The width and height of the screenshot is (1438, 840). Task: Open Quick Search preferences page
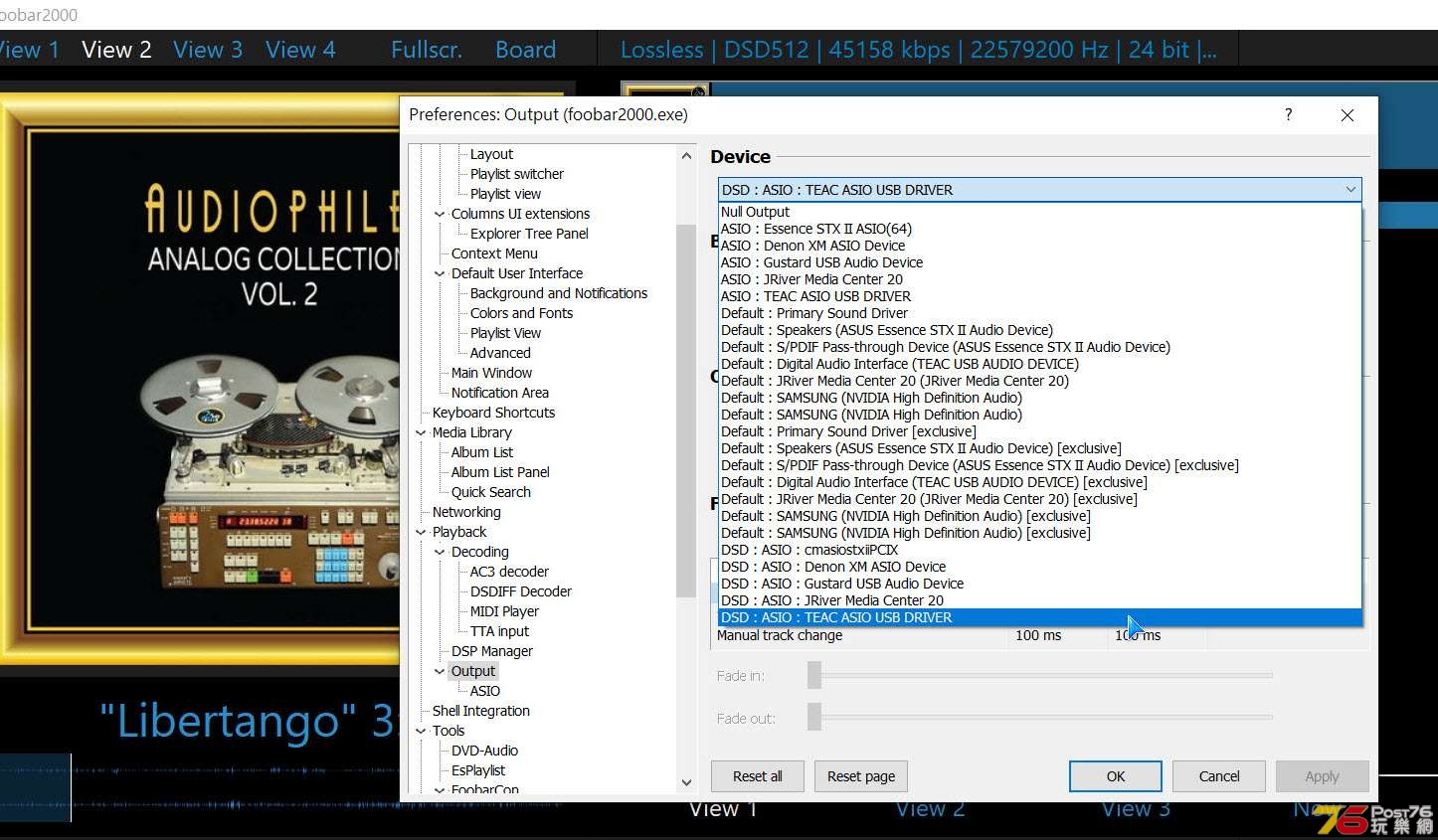pyautogui.click(x=490, y=492)
